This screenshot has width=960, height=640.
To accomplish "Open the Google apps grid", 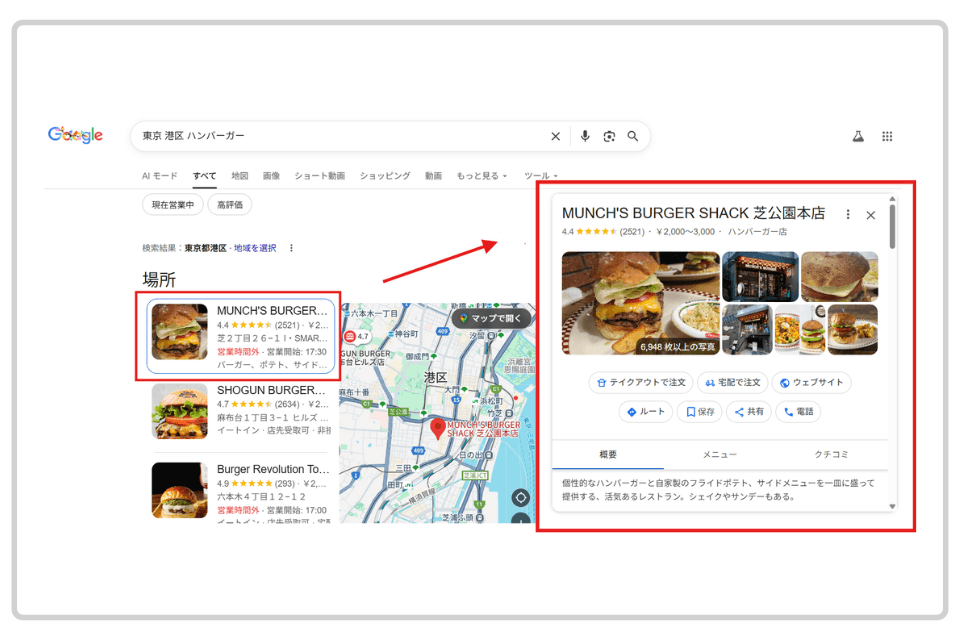I will tap(887, 136).
